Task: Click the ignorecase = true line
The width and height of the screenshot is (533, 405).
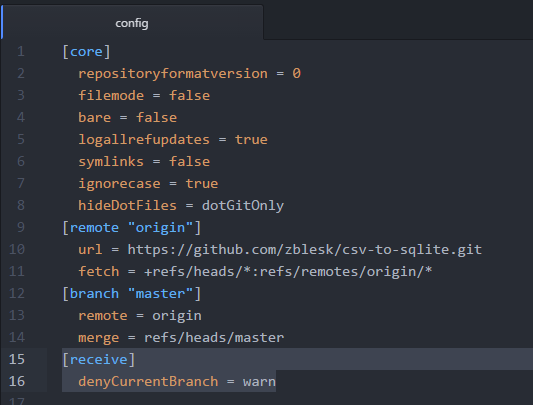Action: pyautogui.click(x=148, y=184)
